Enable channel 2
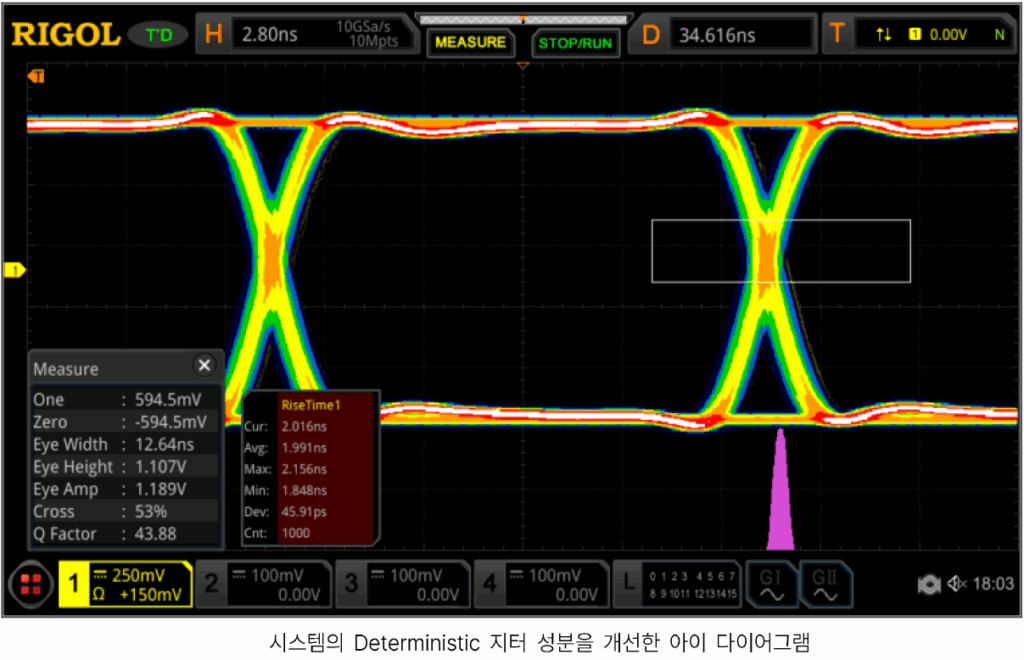This screenshot has width=1024, height=660. coord(264,585)
